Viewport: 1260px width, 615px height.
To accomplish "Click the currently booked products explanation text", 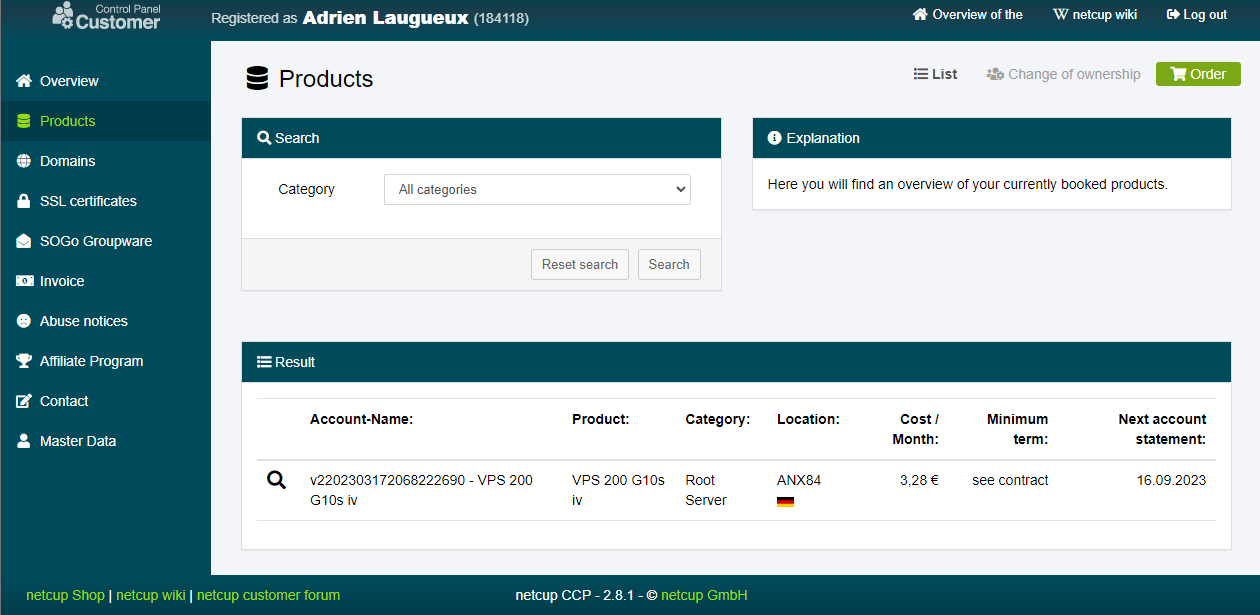I will [x=967, y=184].
